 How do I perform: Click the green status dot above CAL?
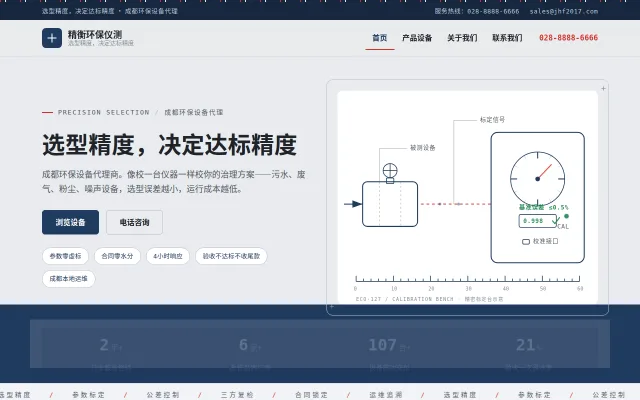point(566,216)
